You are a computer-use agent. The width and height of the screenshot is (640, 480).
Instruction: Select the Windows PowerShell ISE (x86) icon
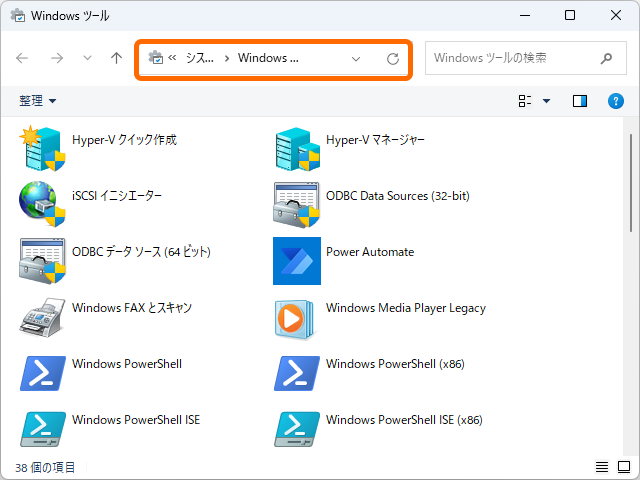coord(297,429)
